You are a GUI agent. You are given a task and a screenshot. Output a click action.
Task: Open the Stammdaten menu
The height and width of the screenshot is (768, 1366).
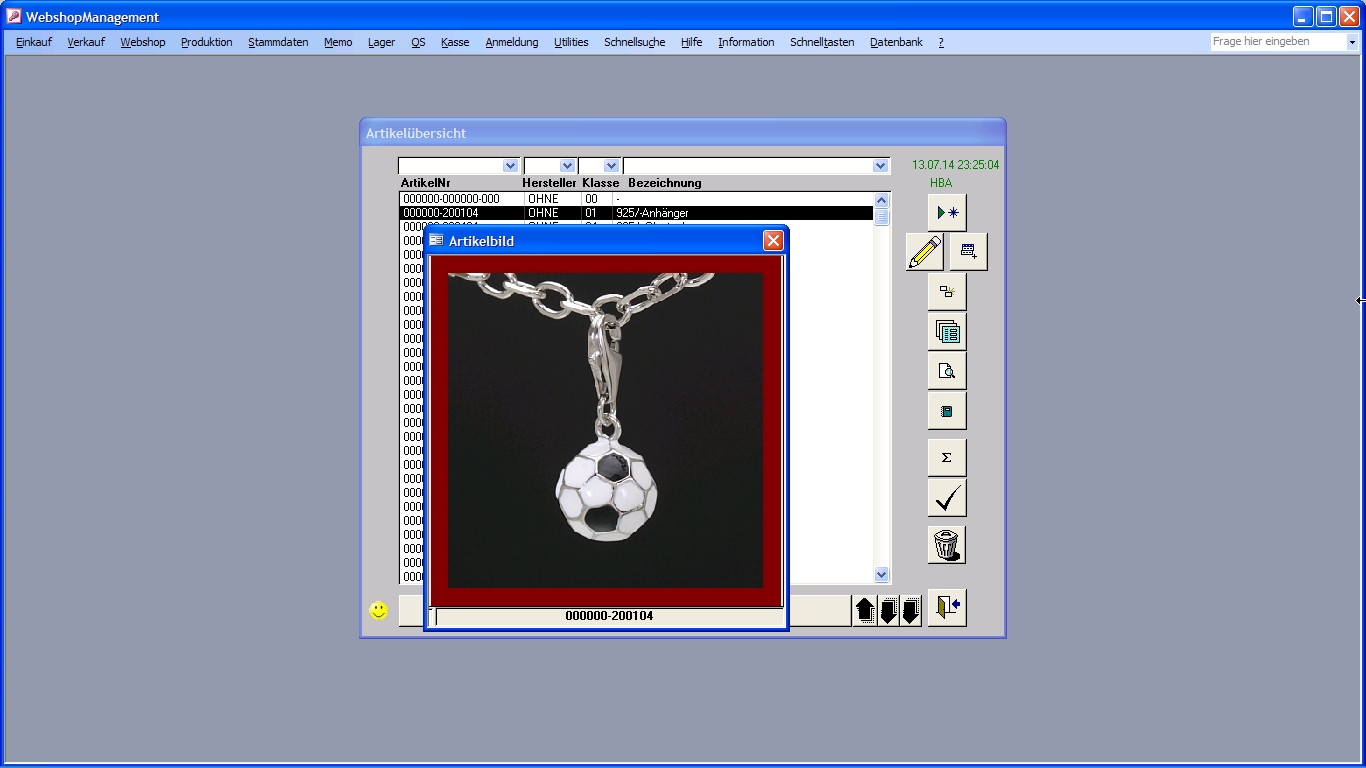(x=278, y=42)
